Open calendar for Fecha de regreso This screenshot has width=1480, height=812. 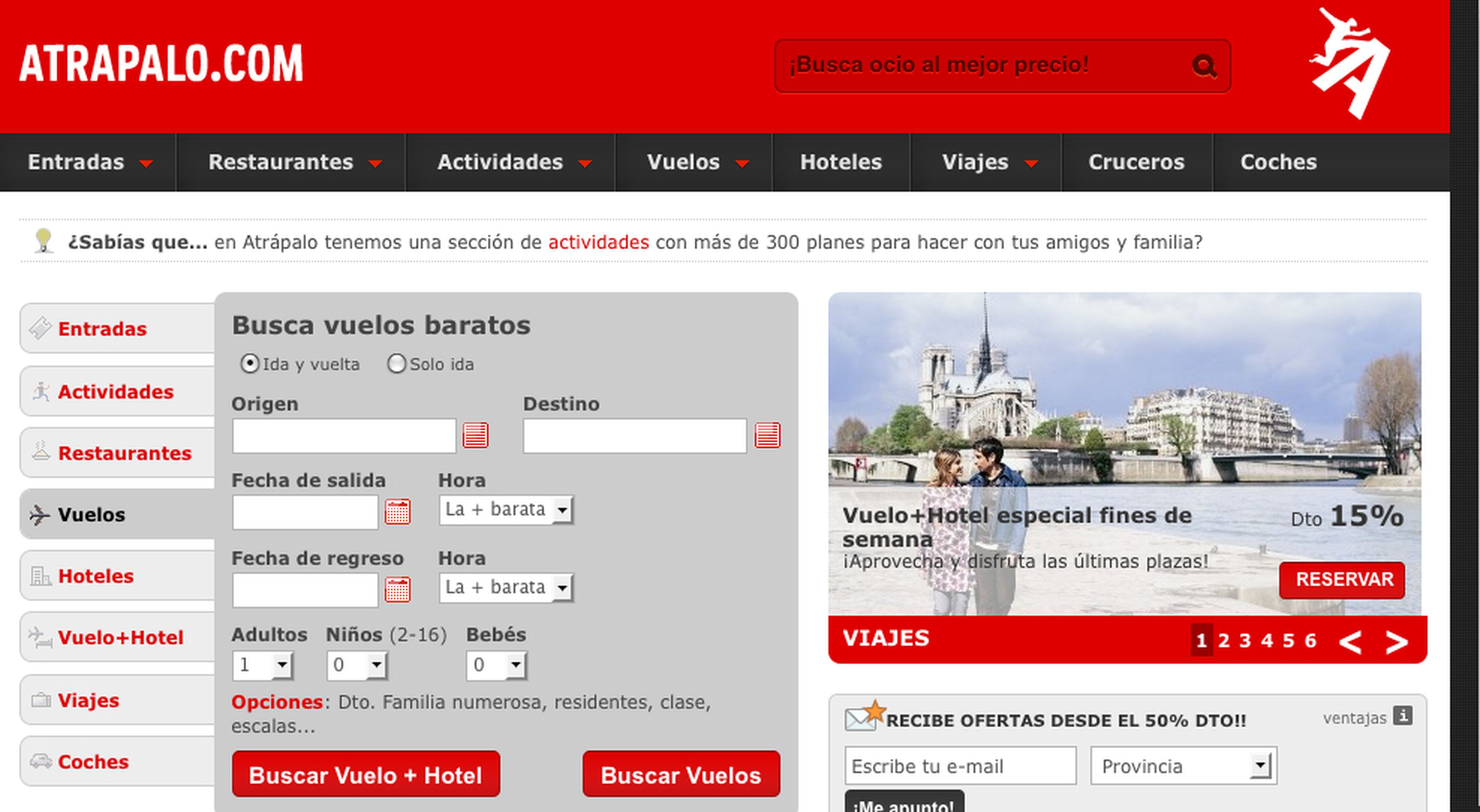(x=398, y=590)
